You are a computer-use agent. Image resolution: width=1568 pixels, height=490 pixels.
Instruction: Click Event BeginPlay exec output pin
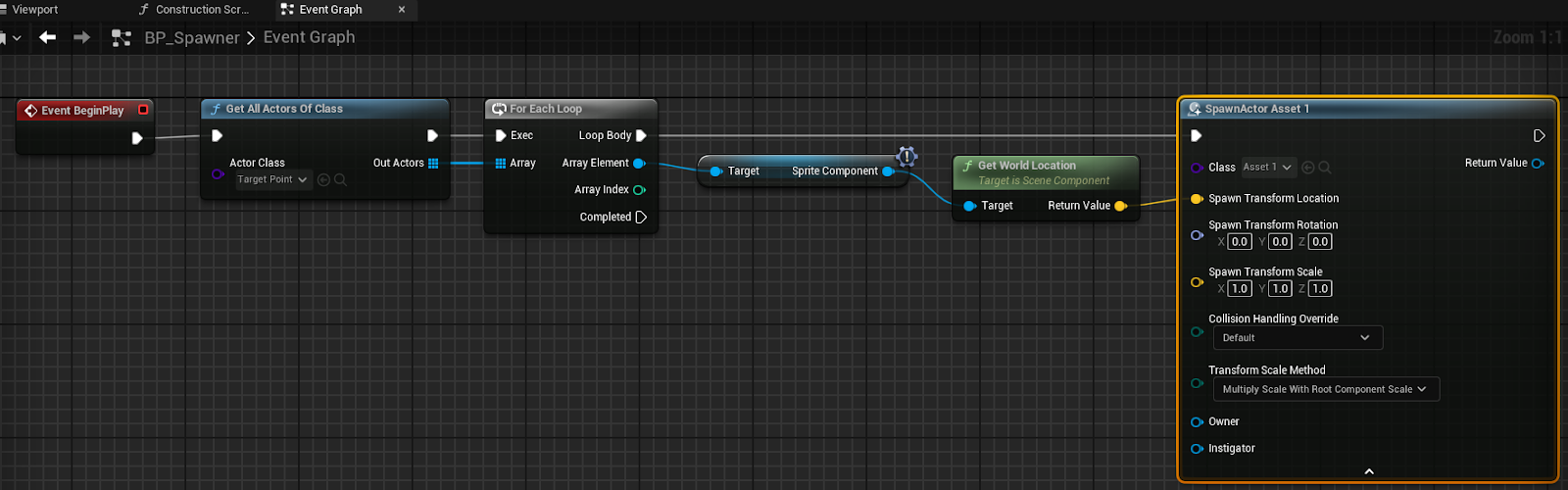pos(137,138)
